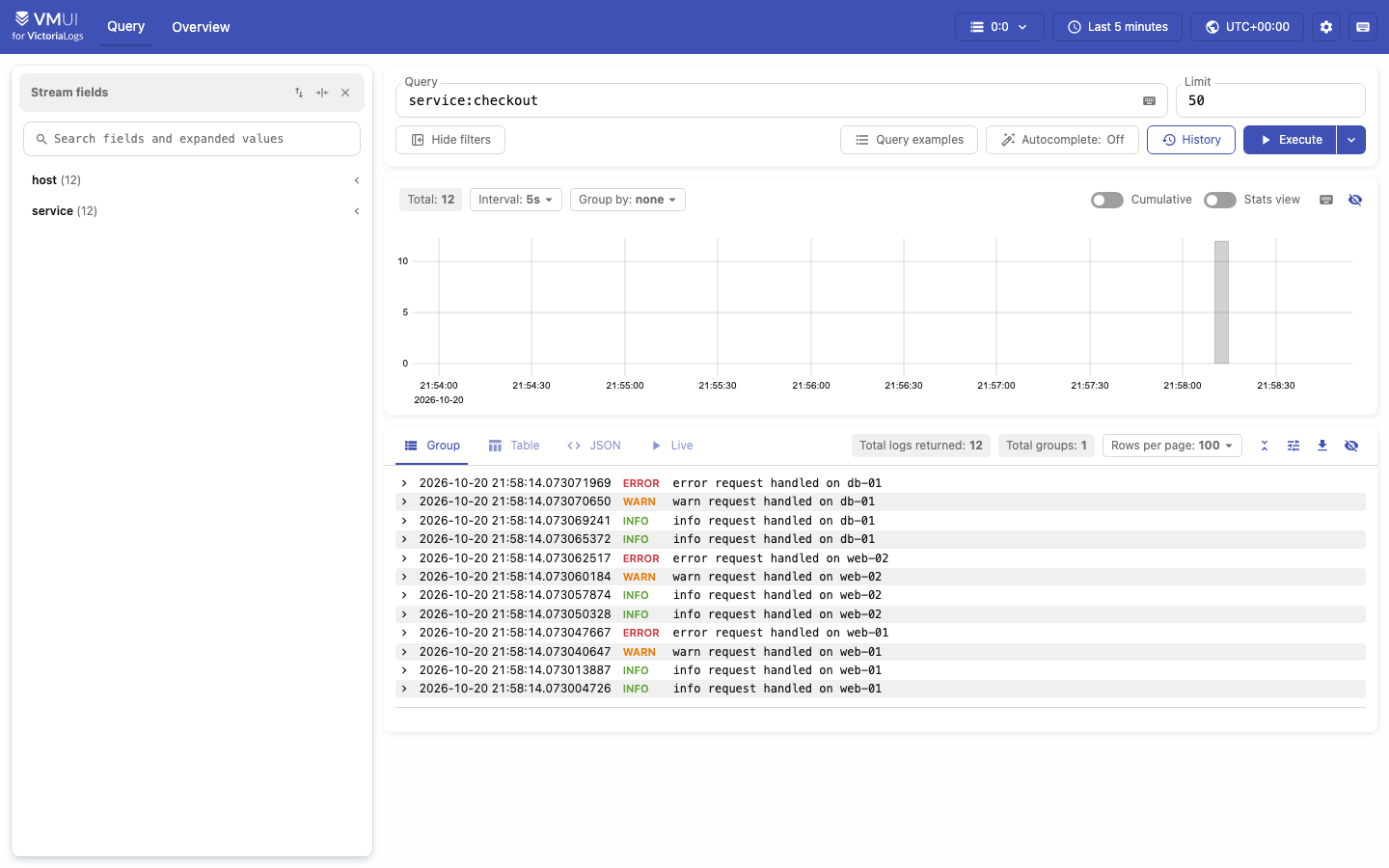
Task: Expand the host stream field
Action: (x=192, y=180)
